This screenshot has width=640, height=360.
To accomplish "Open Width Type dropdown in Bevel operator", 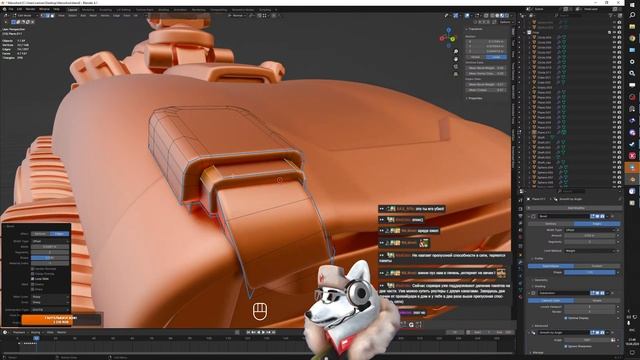I will click(50, 241).
